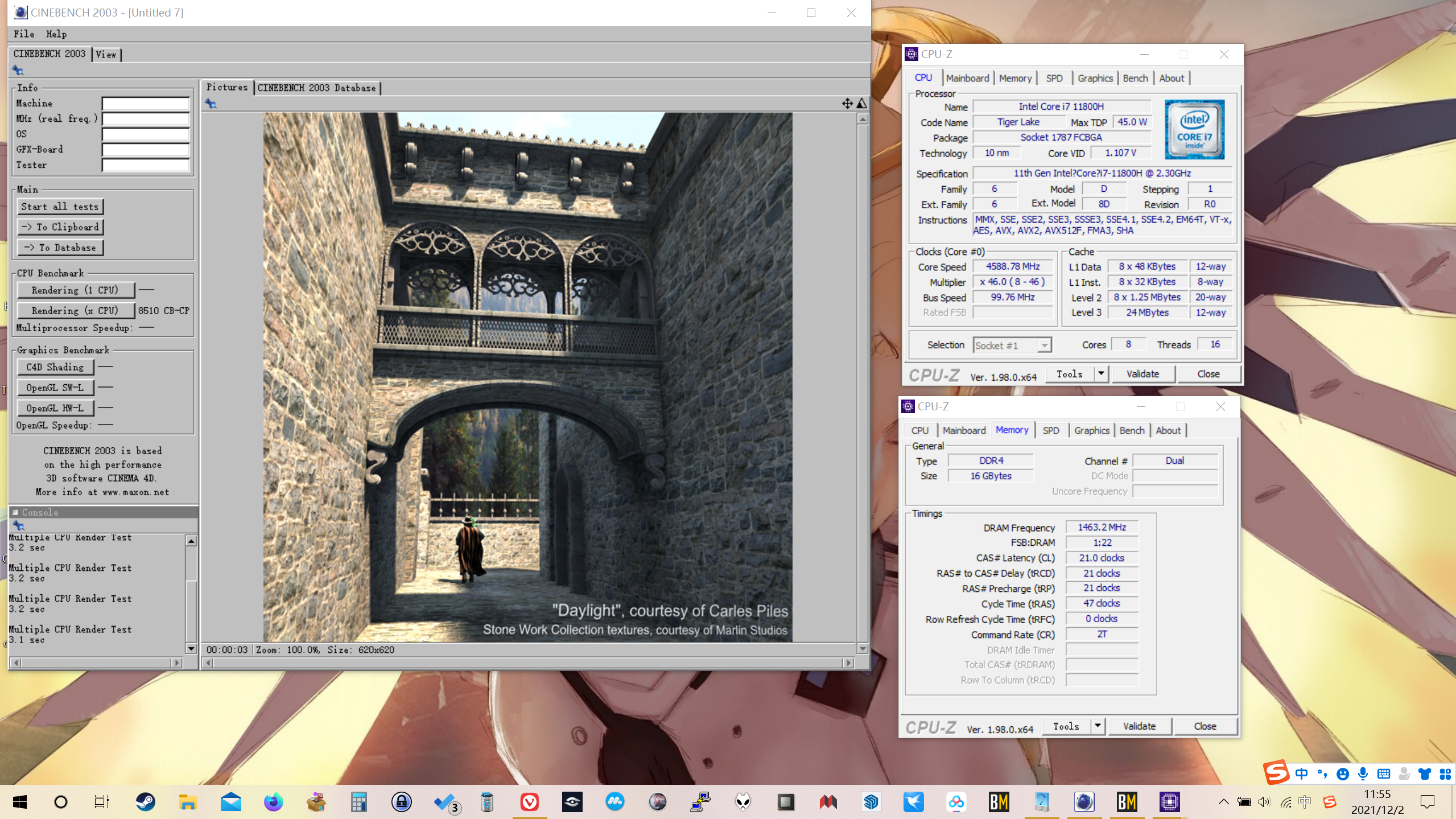The width and height of the screenshot is (1456, 819).
Task: Show hidden tray icons chevron
Action: (1223, 802)
